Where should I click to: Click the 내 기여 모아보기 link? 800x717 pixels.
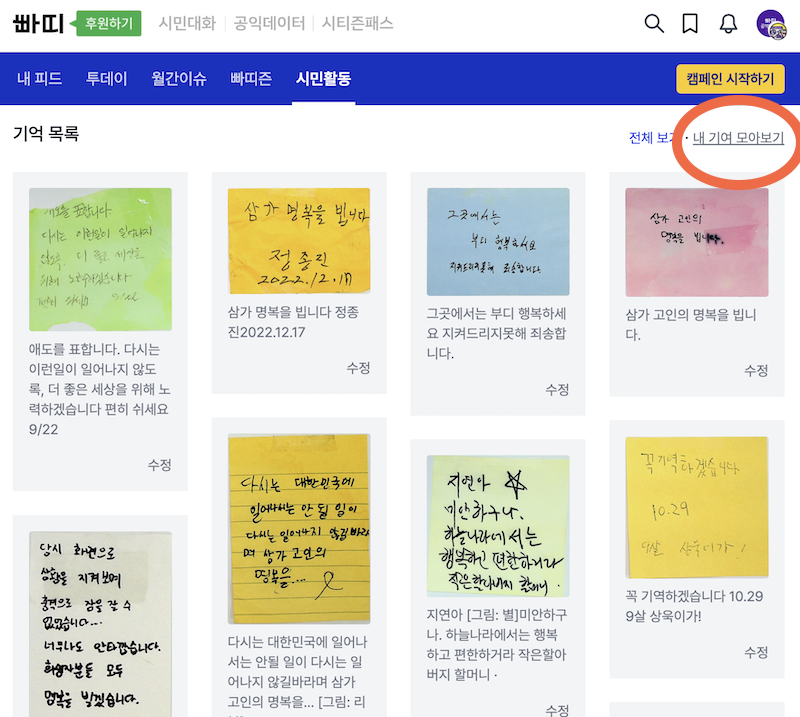(x=738, y=138)
